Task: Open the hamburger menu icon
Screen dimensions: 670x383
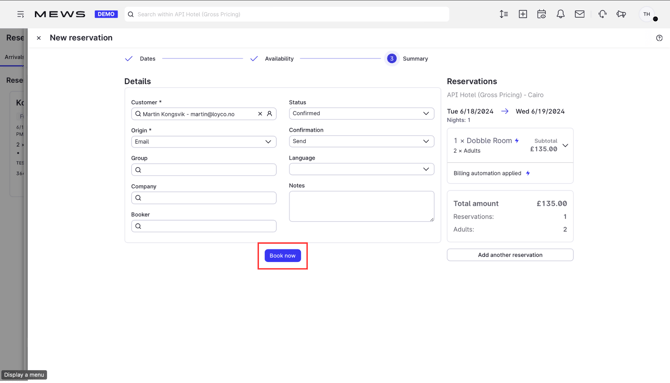Action: click(x=20, y=14)
